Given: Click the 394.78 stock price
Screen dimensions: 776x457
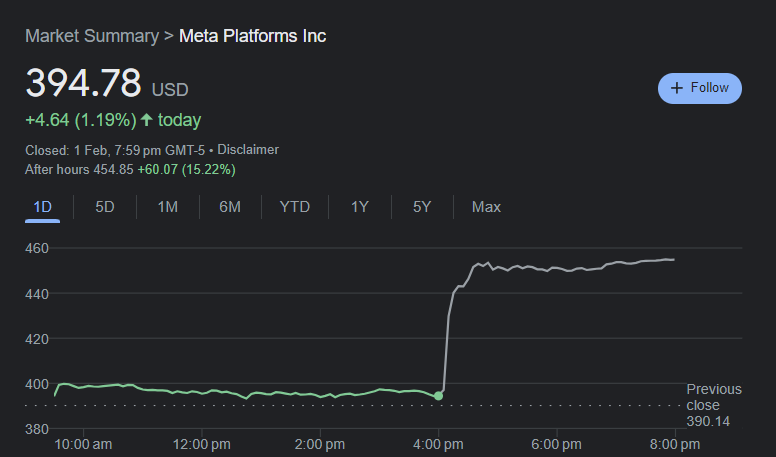Looking at the screenshot, I should point(83,84).
